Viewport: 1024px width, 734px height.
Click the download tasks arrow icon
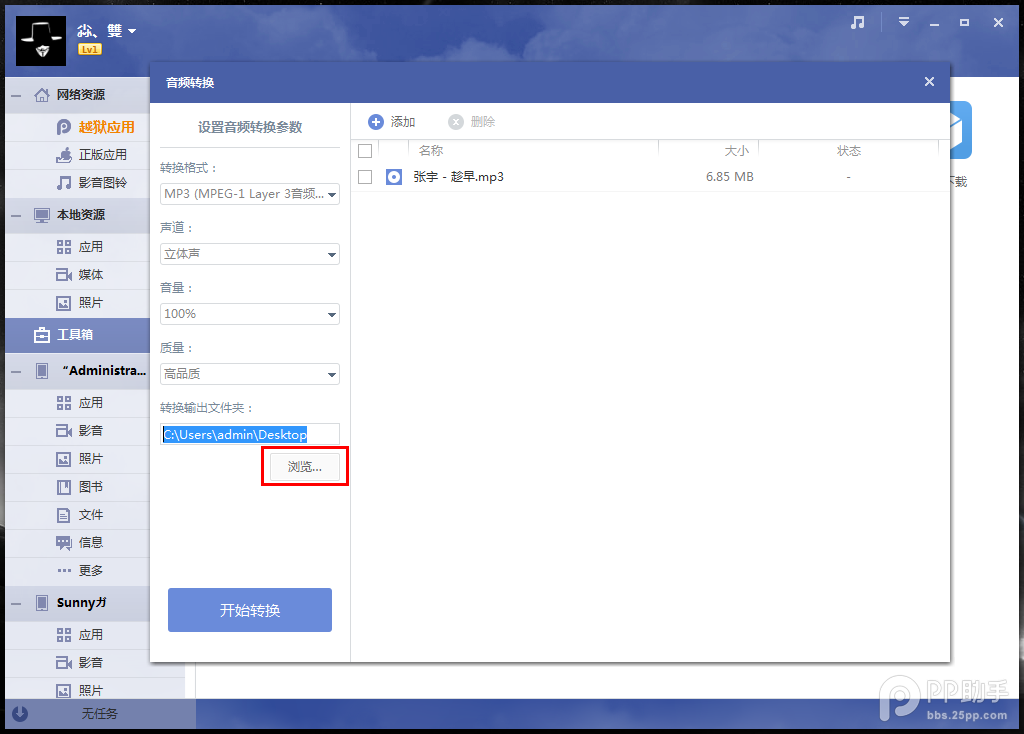(20, 714)
